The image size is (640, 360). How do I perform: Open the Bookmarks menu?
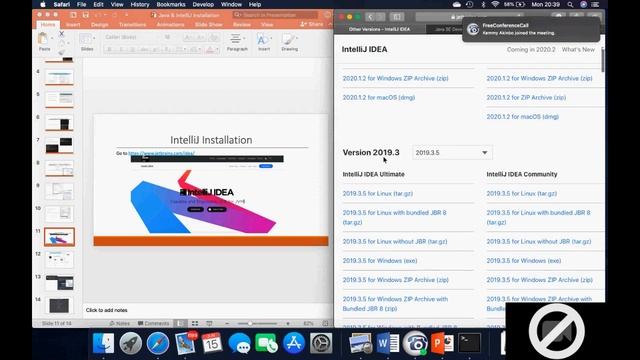click(171, 4)
